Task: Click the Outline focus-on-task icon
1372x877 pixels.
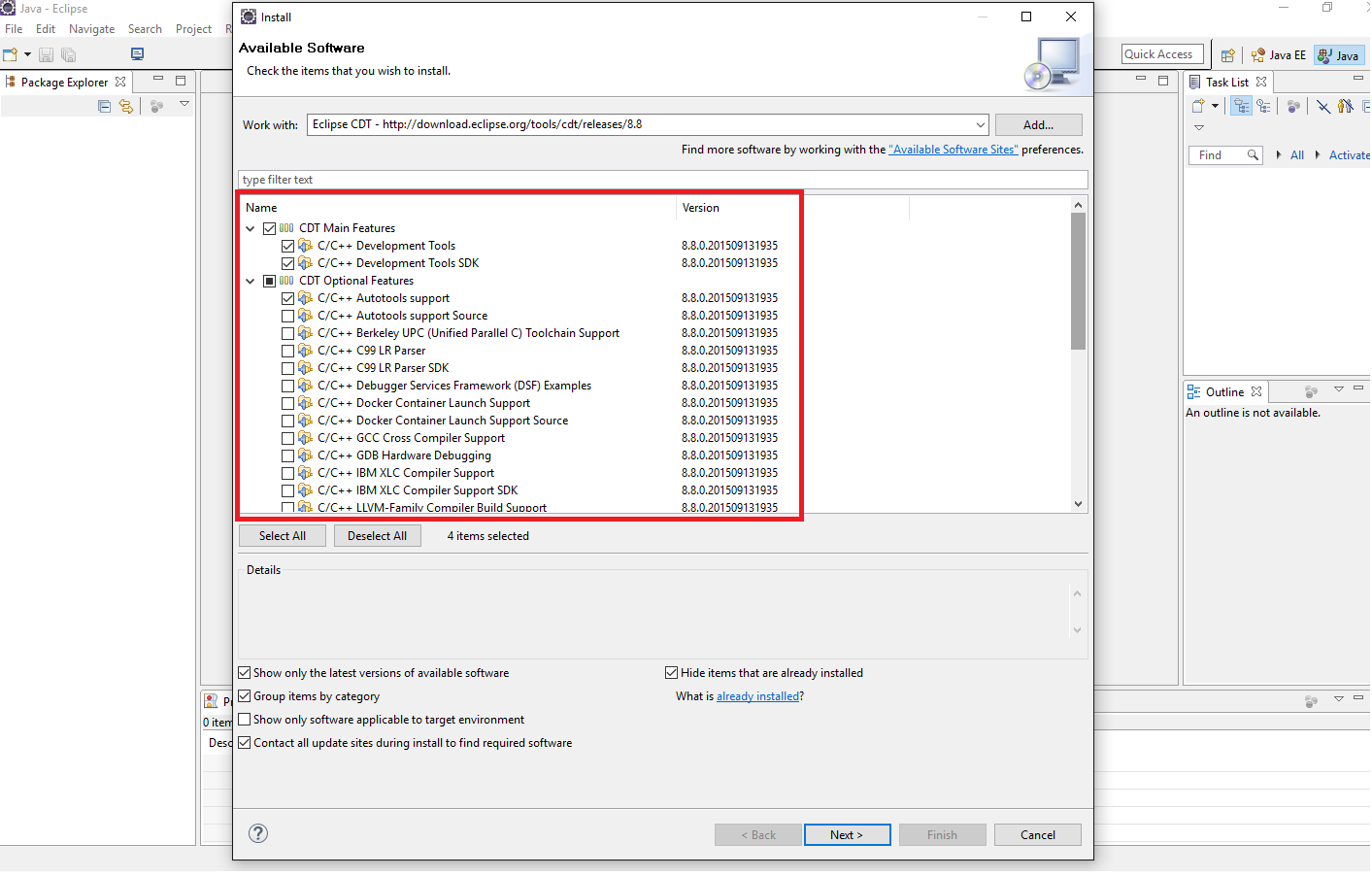Action: click(x=1311, y=391)
